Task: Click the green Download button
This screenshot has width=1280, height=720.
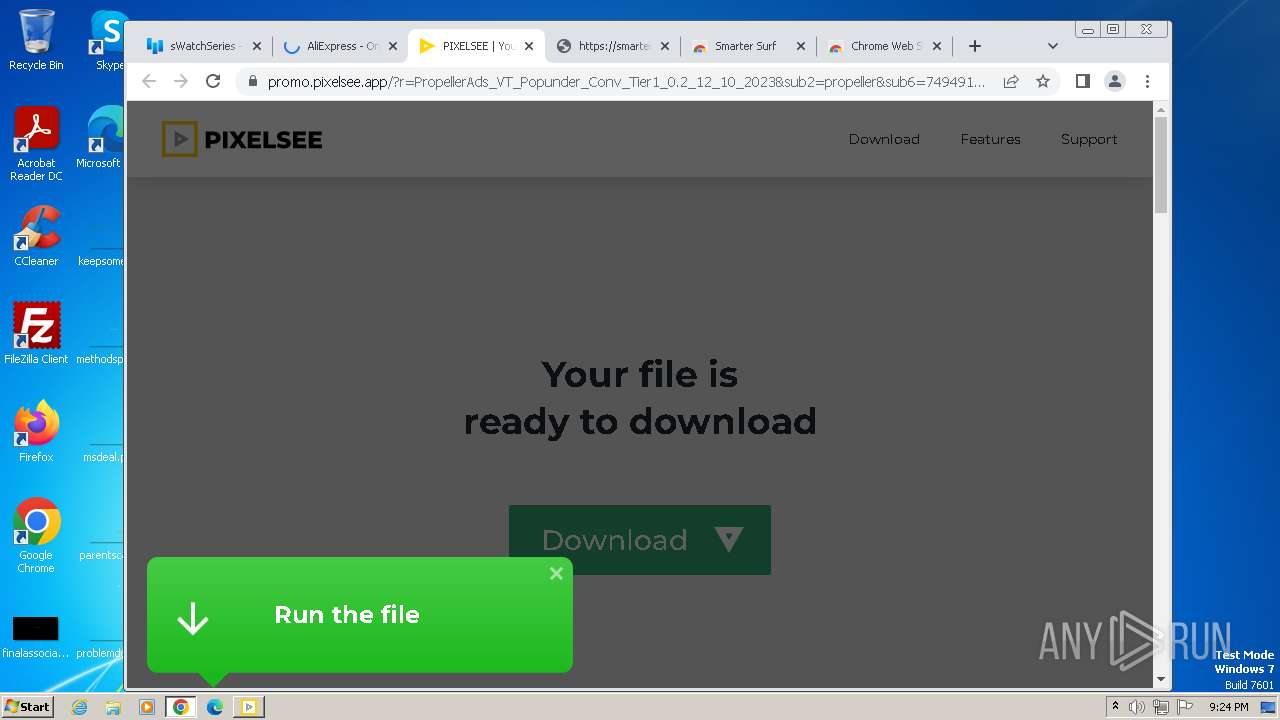Action: point(640,540)
